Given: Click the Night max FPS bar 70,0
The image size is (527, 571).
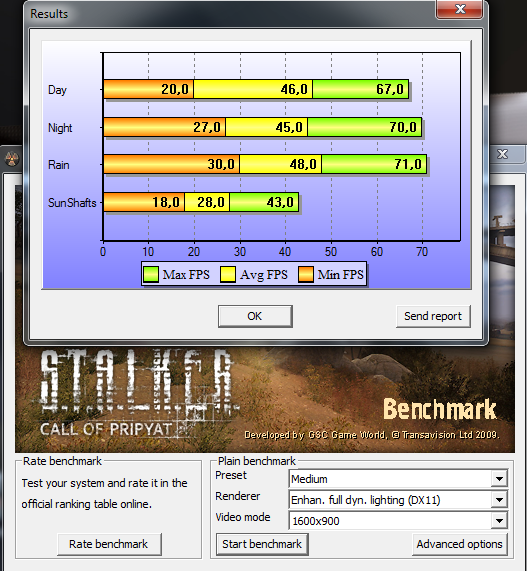Looking at the screenshot, I should click(365, 127).
